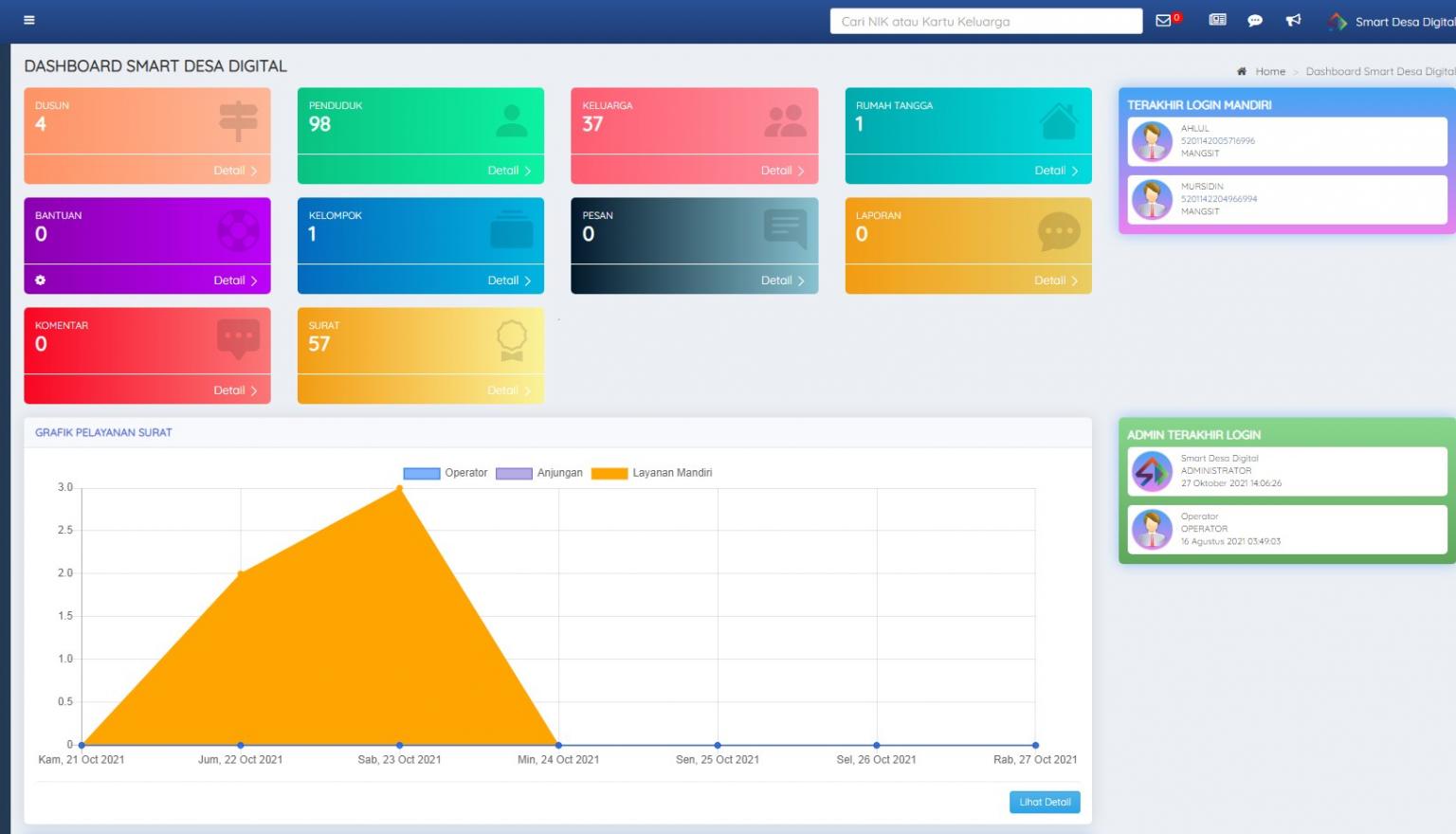The width and height of the screenshot is (1456, 834).
Task: Click the ID card icon in header
Action: [x=1218, y=20]
